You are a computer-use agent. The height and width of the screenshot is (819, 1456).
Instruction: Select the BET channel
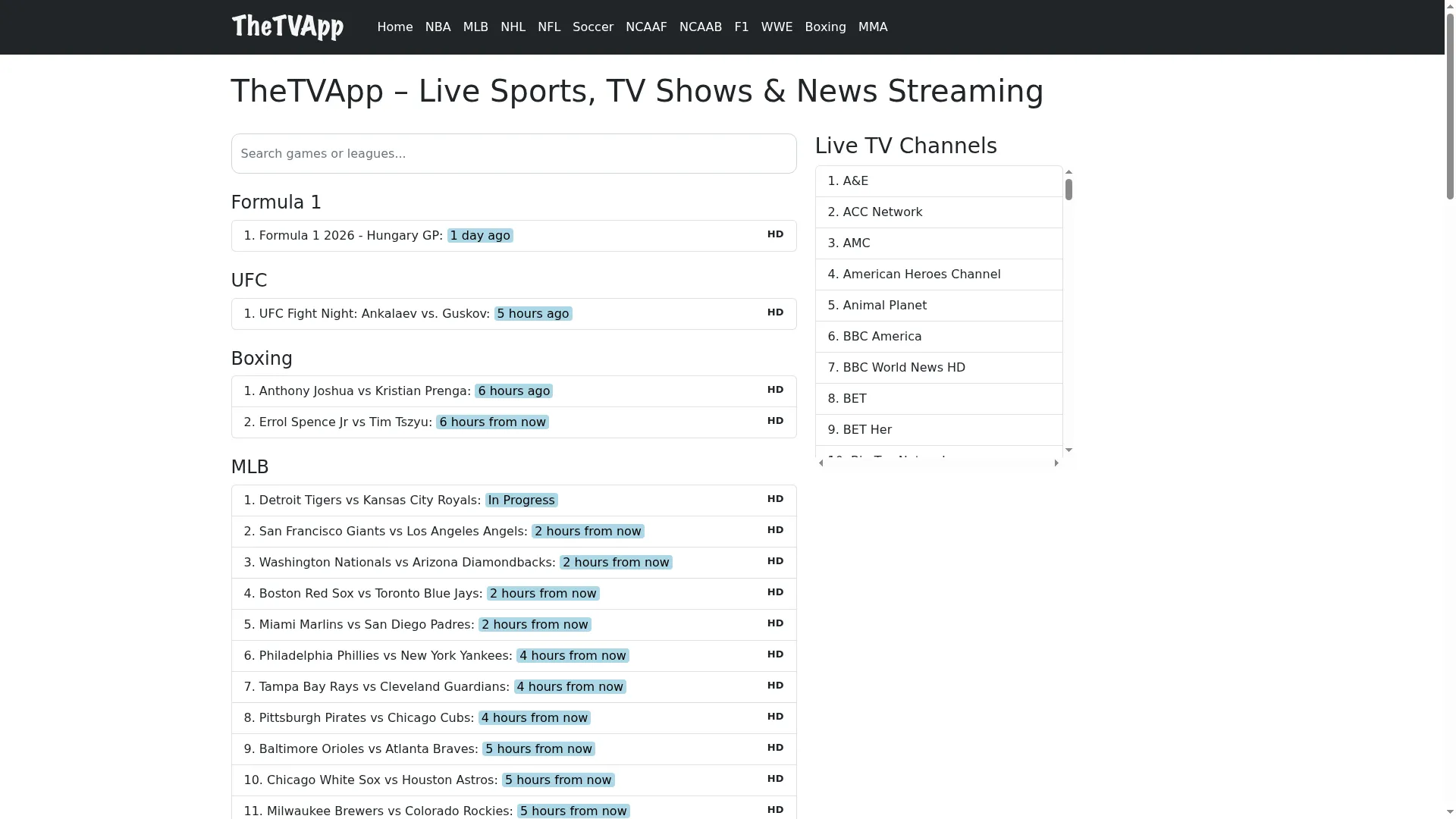(x=939, y=399)
